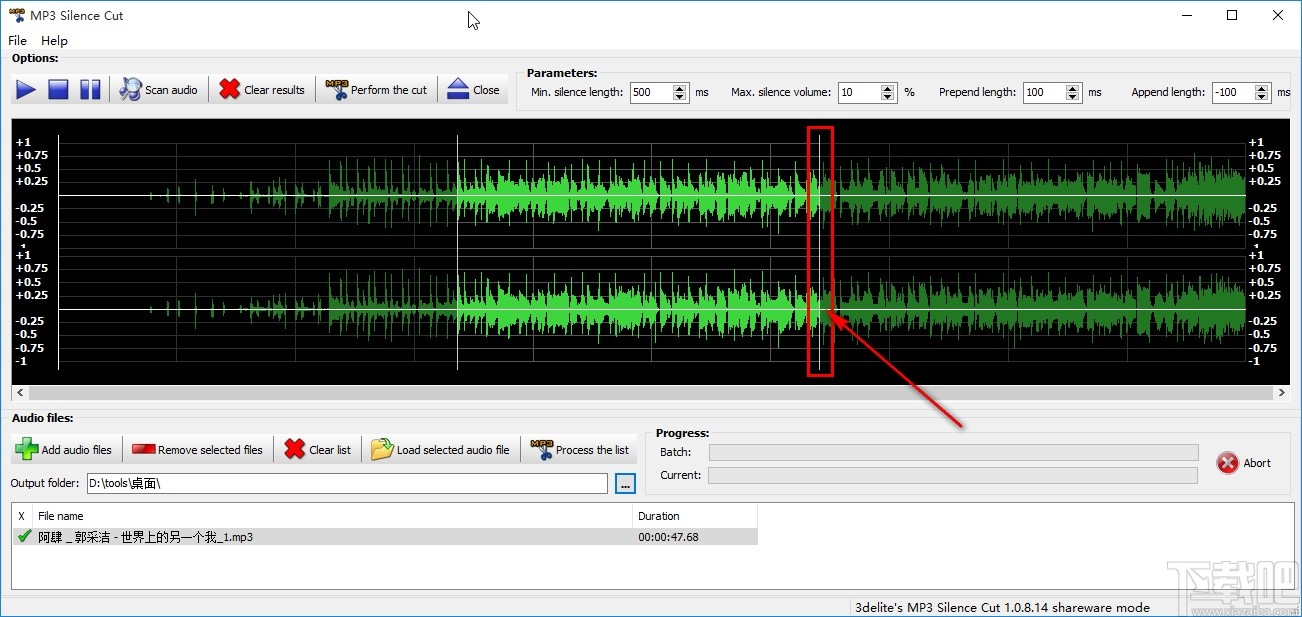Click the Batch progress bar
The image size is (1302, 617).
[x=953, y=452]
